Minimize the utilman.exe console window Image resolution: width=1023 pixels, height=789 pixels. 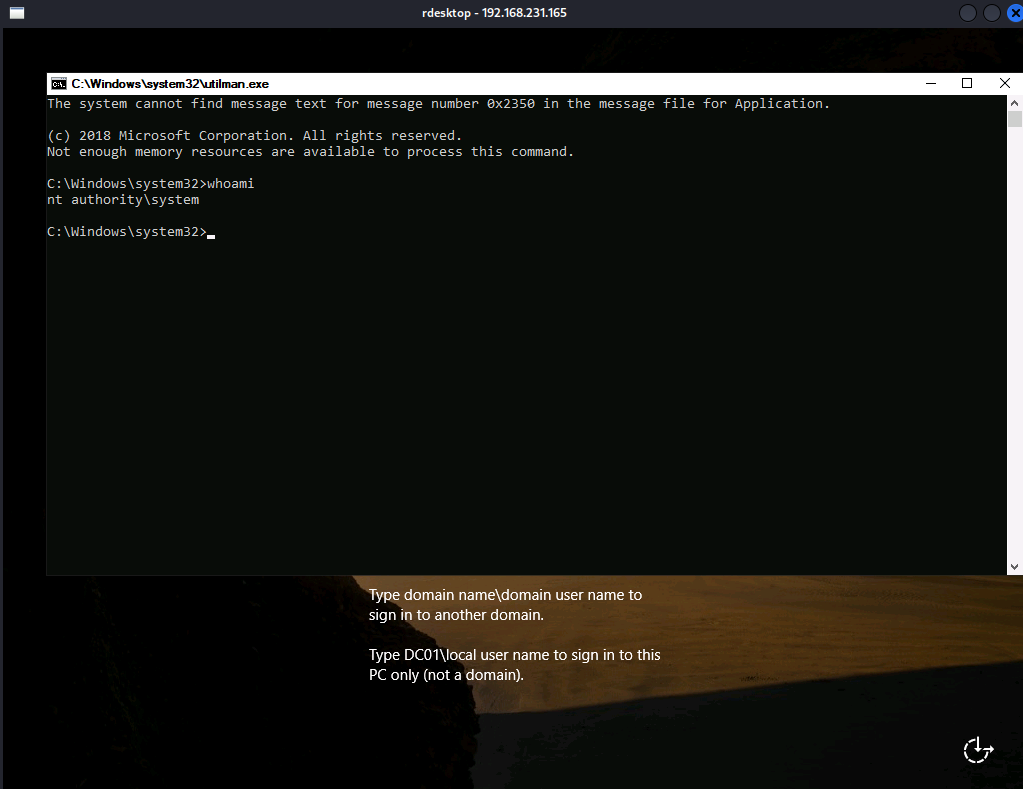pos(929,83)
